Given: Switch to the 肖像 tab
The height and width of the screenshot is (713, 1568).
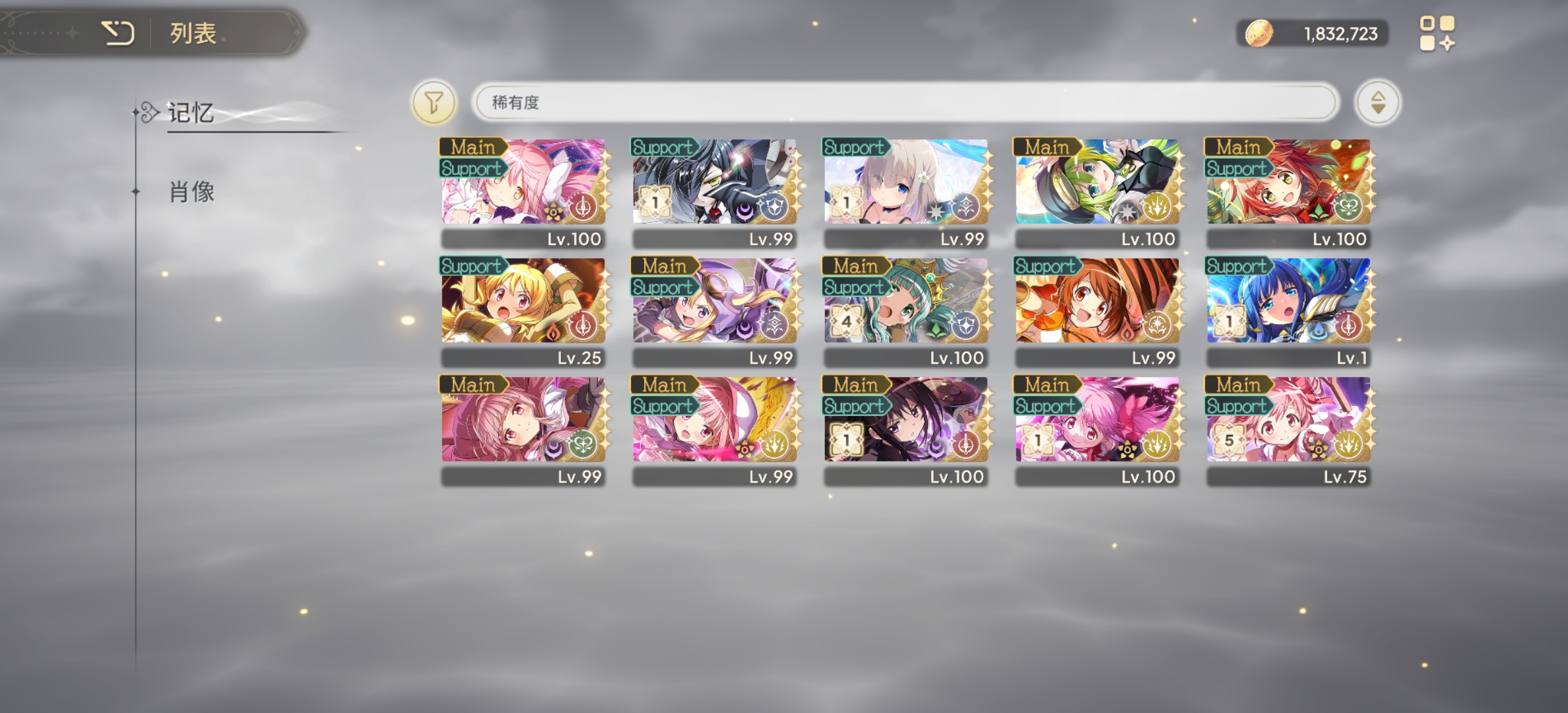Looking at the screenshot, I should click(192, 192).
